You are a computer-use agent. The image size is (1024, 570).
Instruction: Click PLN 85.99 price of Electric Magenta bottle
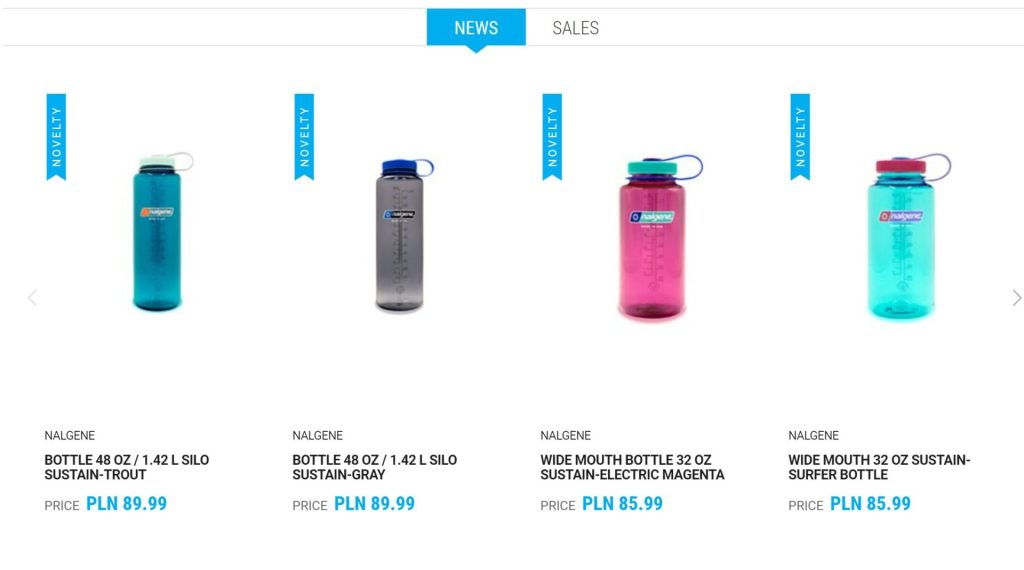tap(622, 504)
